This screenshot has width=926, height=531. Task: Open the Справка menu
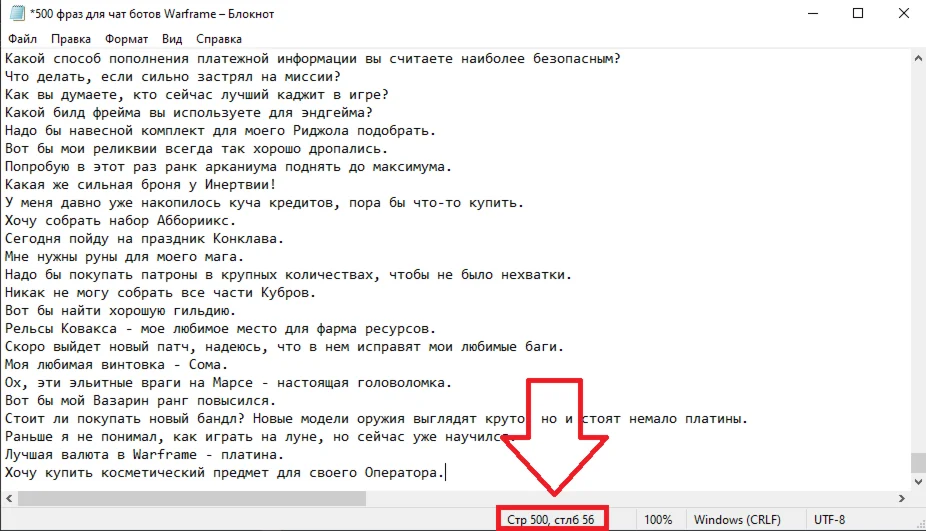coord(219,39)
